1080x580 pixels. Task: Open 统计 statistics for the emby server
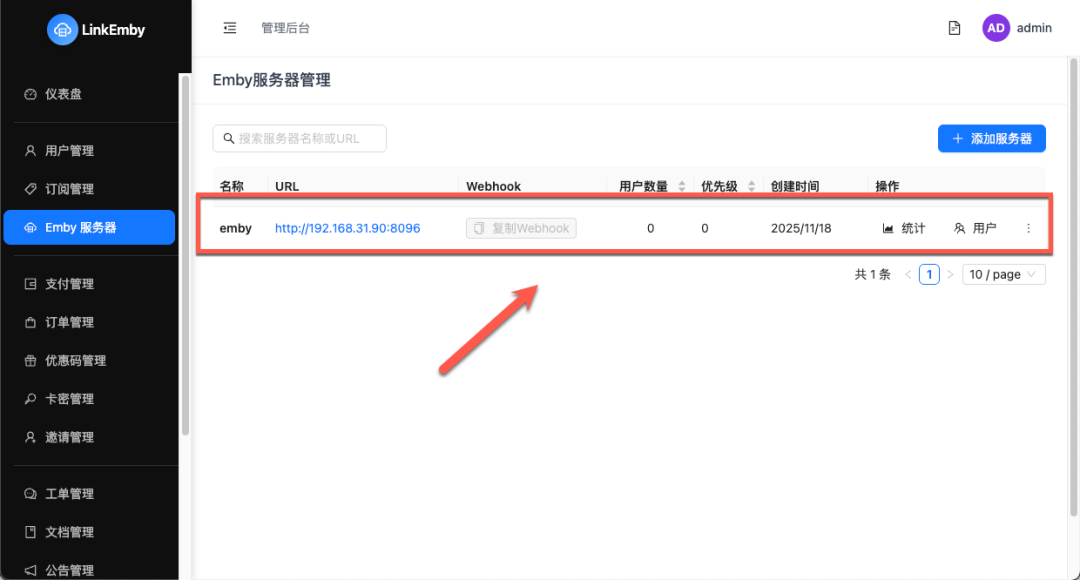coord(903,227)
